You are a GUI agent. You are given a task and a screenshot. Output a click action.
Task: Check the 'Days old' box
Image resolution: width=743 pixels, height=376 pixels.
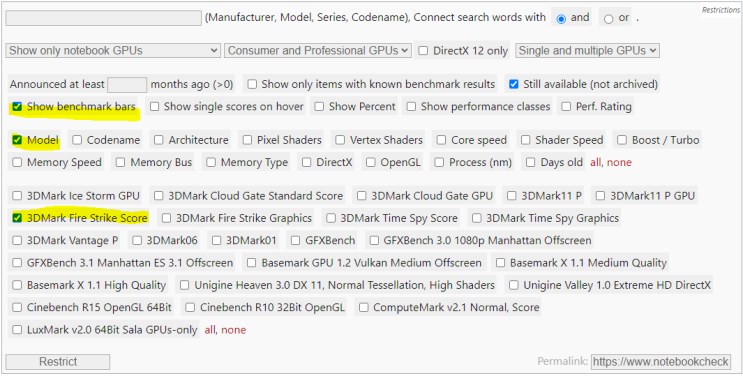click(531, 163)
